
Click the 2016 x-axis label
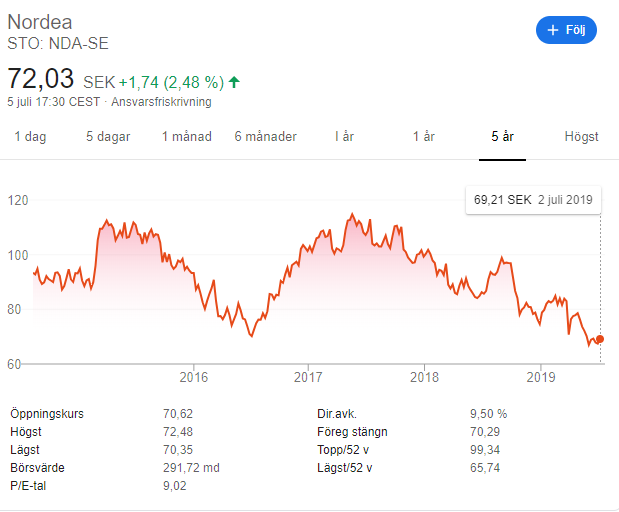point(193,377)
